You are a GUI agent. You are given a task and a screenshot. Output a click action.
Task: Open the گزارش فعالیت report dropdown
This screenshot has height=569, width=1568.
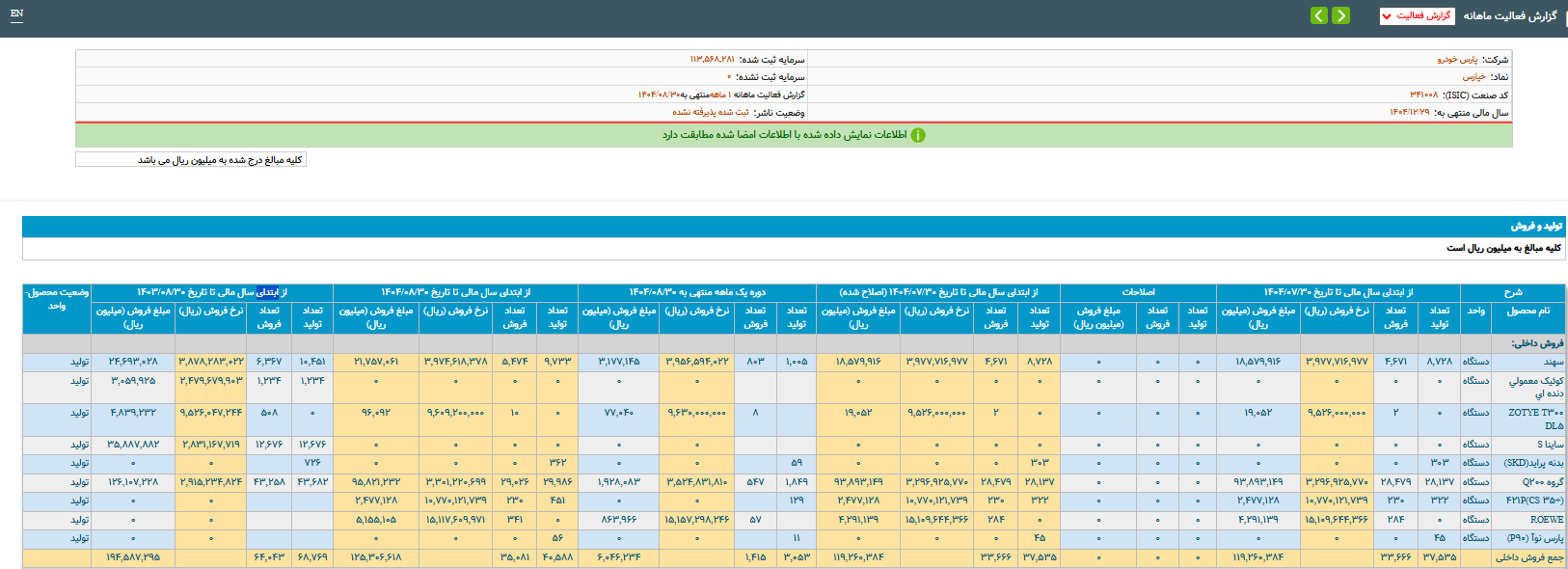coord(1417,15)
